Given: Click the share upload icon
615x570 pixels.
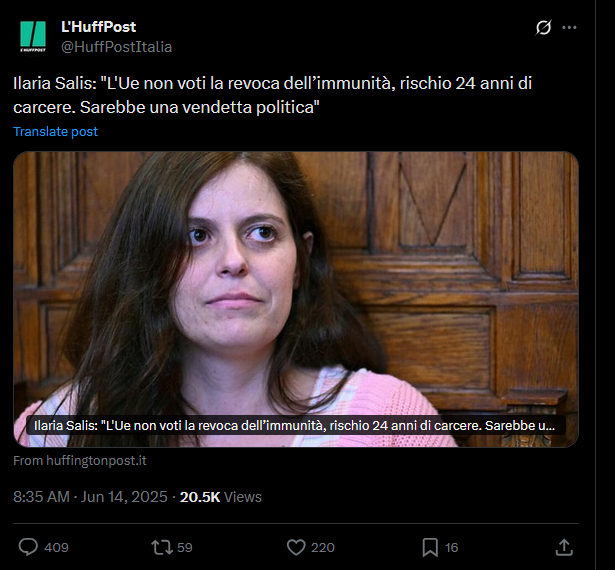Looking at the screenshot, I should [x=564, y=547].
